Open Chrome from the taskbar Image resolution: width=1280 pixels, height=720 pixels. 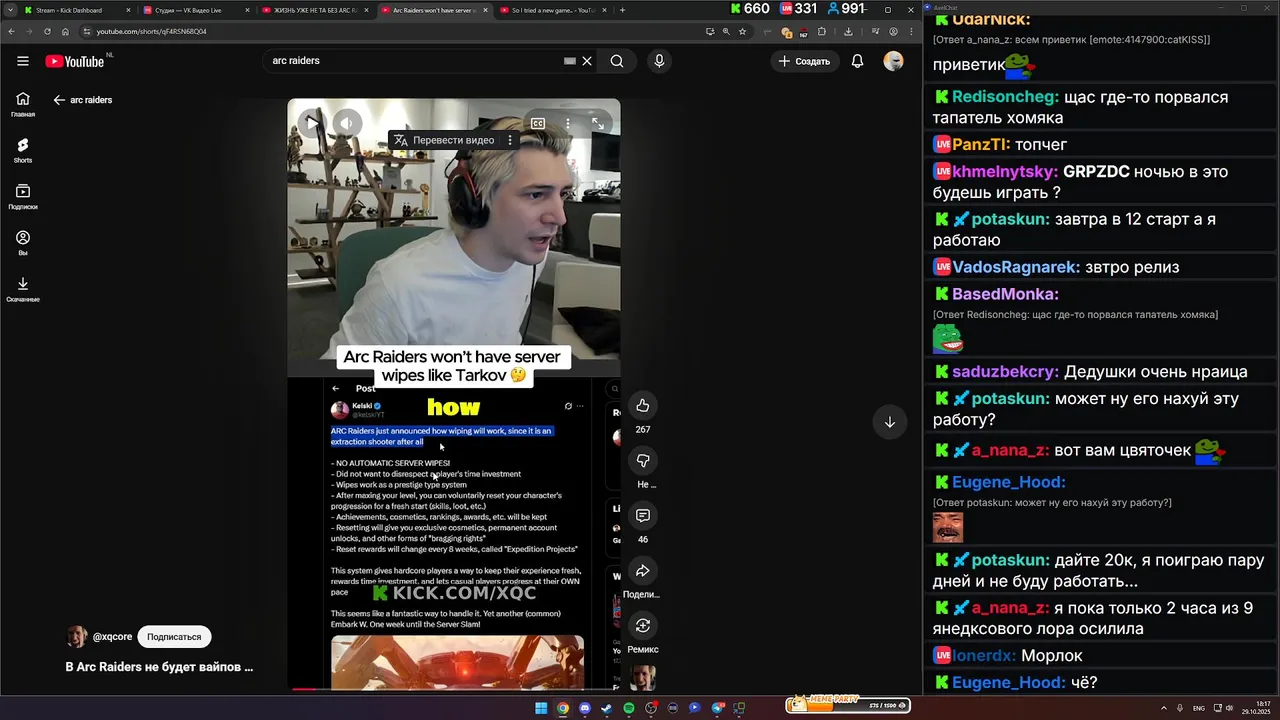coord(563,708)
